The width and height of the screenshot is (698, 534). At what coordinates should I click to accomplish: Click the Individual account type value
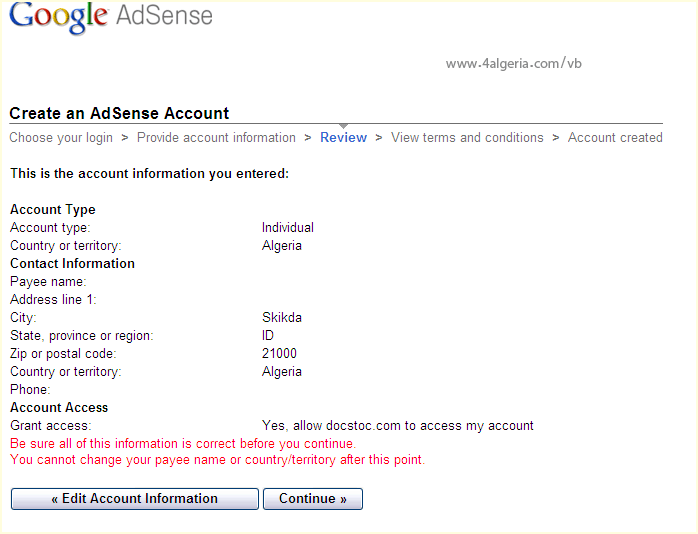tap(288, 228)
